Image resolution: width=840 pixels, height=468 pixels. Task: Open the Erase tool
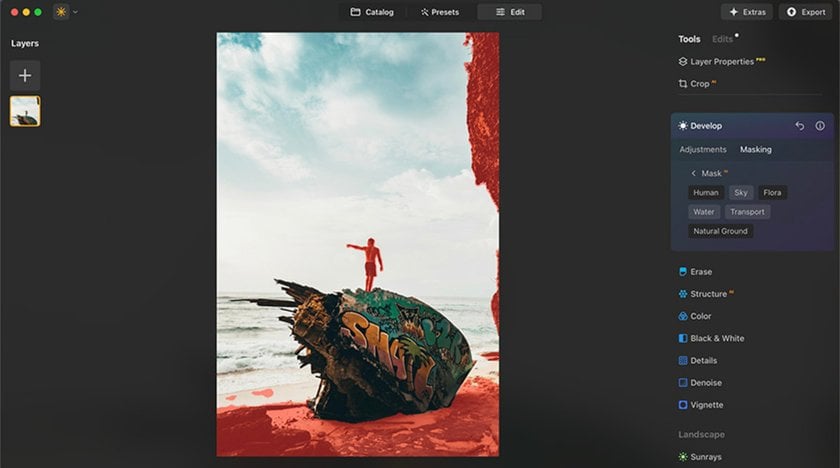point(700,272)
